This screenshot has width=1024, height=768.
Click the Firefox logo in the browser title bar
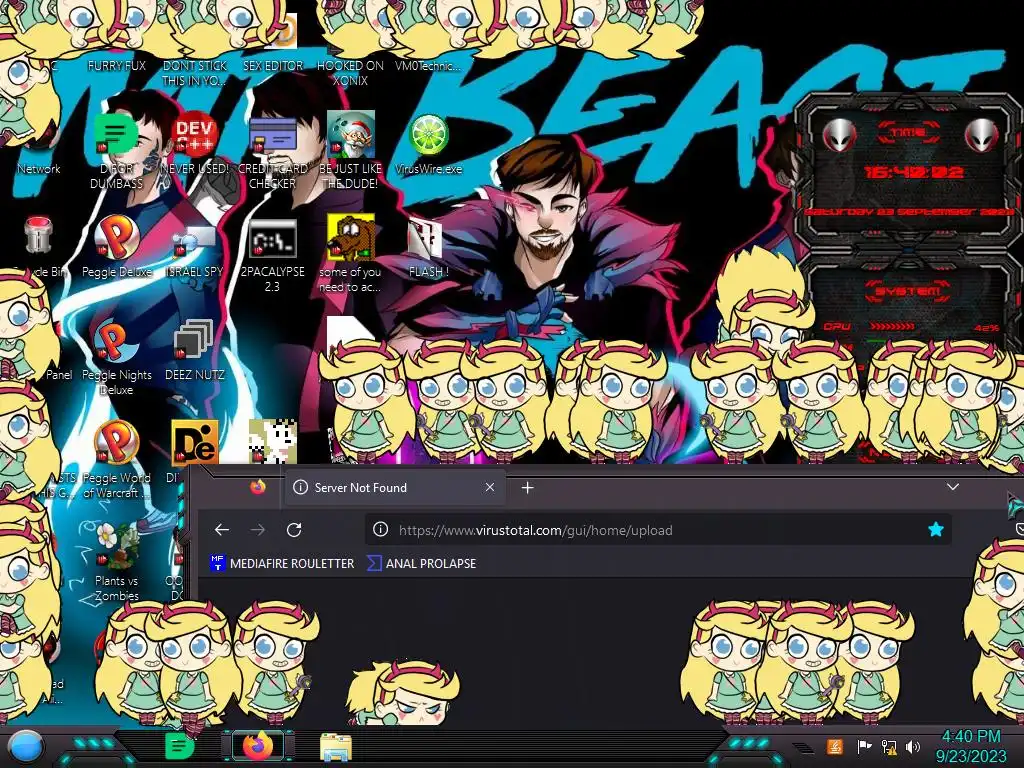point(258,487)
